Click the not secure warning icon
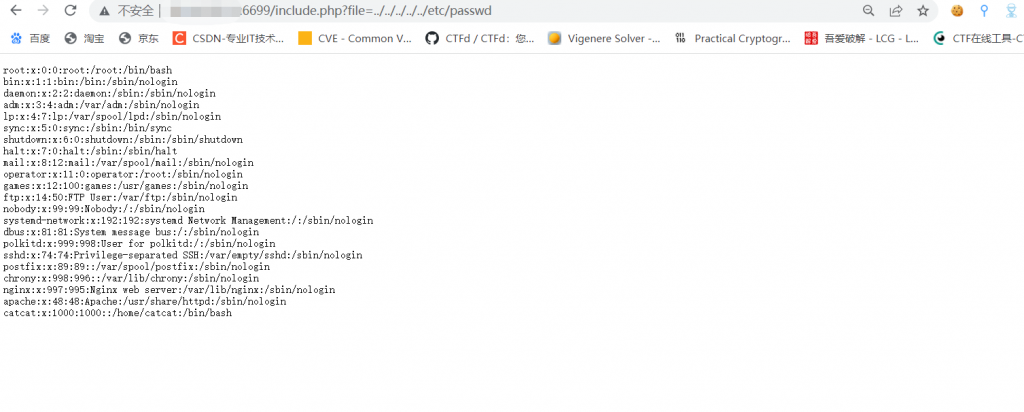This screenshot has height=412, width=1024. [x=105, y=11]
